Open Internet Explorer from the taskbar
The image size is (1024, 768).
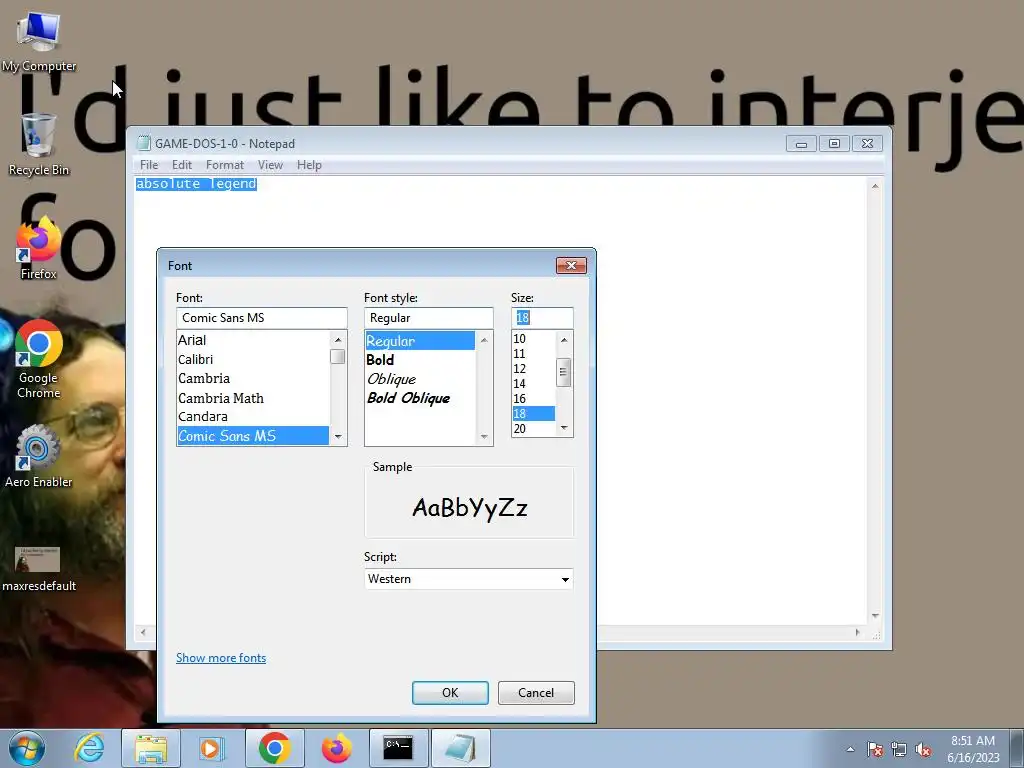pyautogui.click(x=89, y=748)
